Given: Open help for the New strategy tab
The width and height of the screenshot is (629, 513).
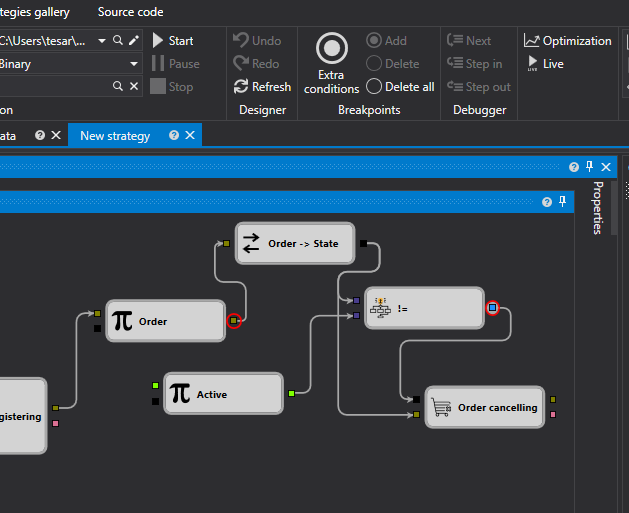Looking at the screenshot, I should [x=174, y=136].
